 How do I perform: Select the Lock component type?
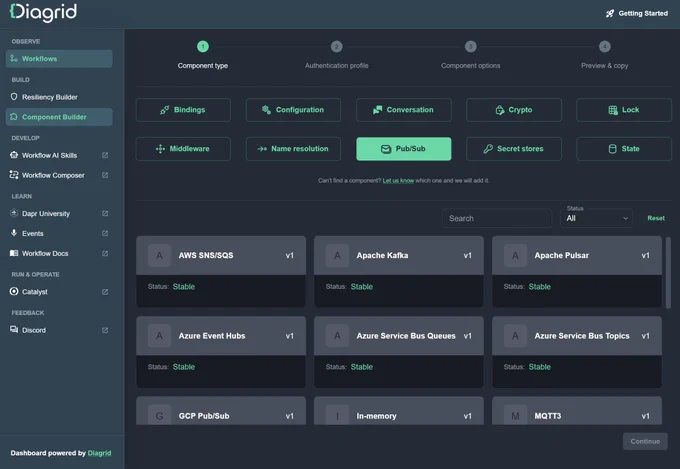click(624, 110)
